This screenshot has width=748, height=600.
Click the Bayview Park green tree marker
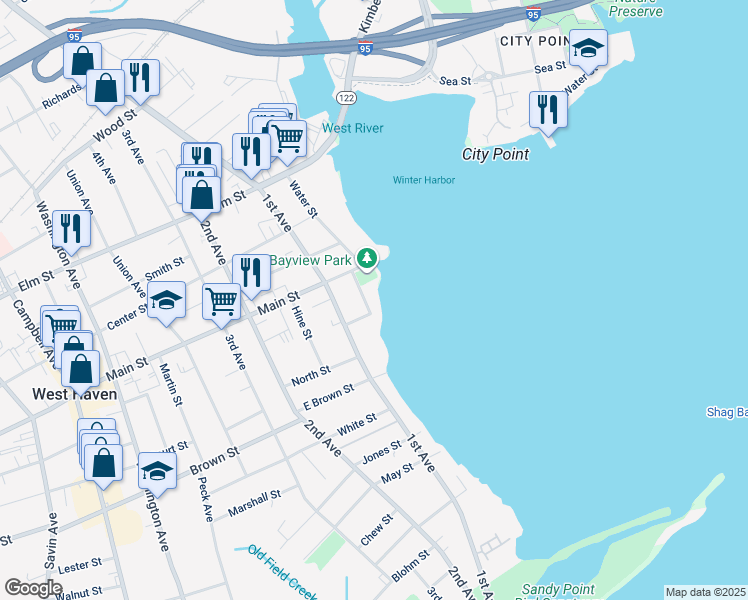[x=368, y=260]
